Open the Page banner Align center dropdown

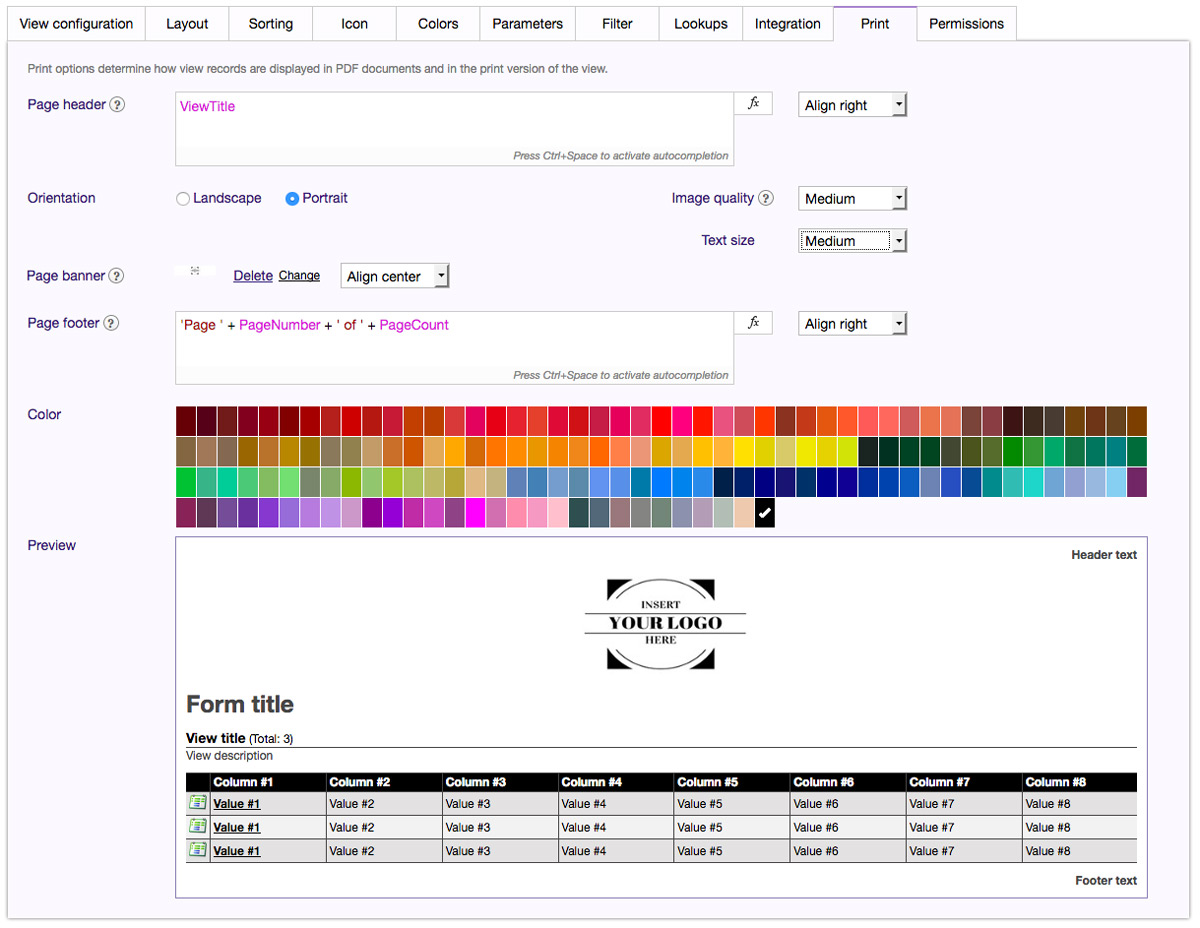[395, 277]
